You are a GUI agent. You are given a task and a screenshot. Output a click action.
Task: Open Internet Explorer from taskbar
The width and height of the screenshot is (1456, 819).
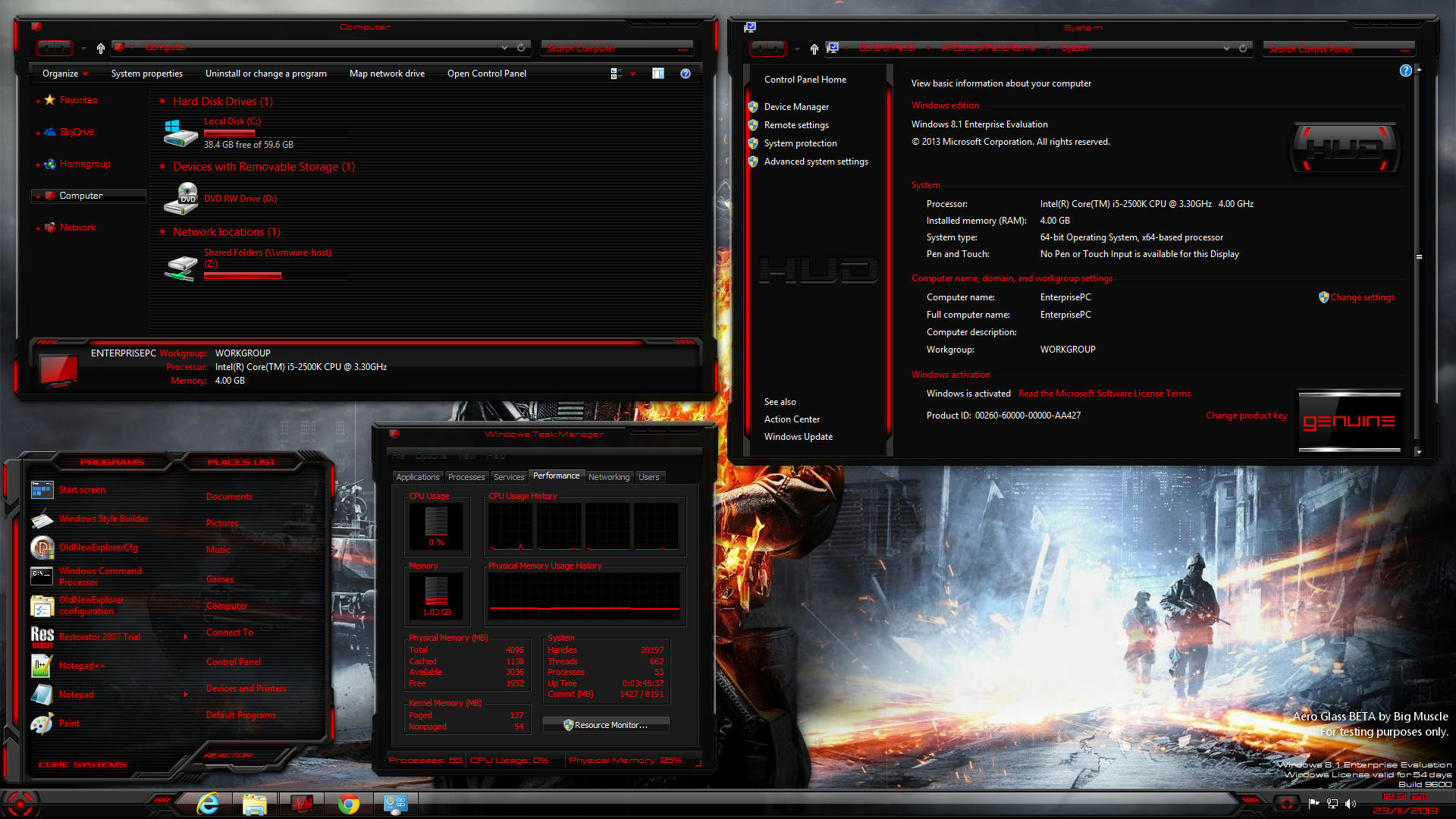(208, 804)
